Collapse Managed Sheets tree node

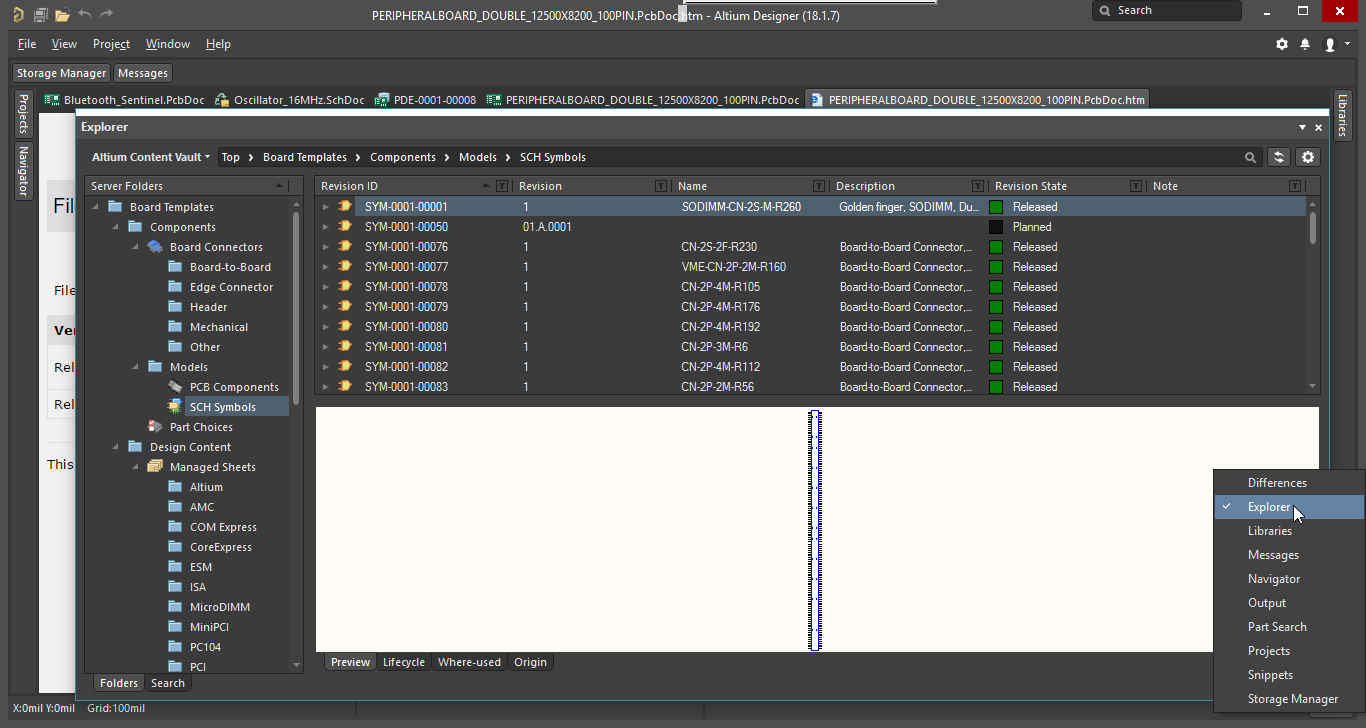click(x=136, y=467)
